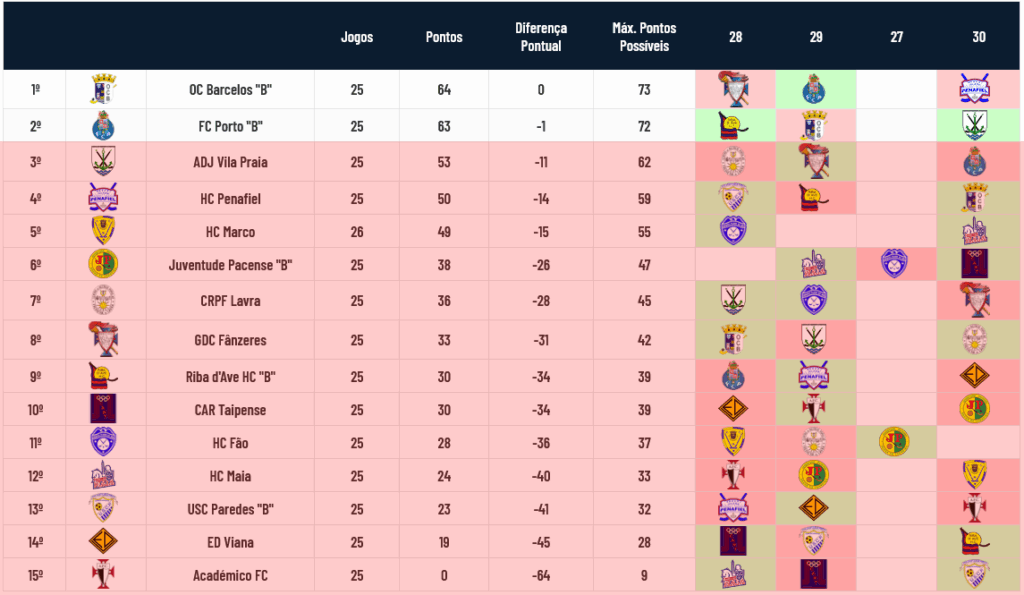Viewport: 1024px width, 595px height.
Task: Sort by the Pontos column header
Action: [x=444, y=37]
